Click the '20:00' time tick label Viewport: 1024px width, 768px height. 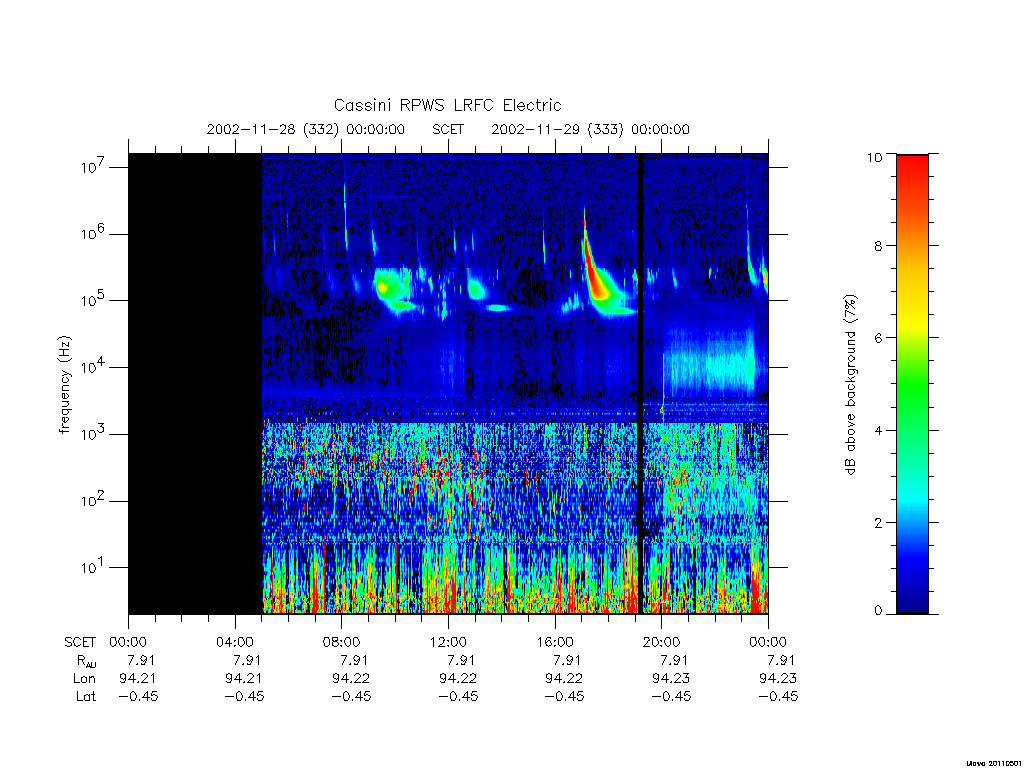click(662, 642)
